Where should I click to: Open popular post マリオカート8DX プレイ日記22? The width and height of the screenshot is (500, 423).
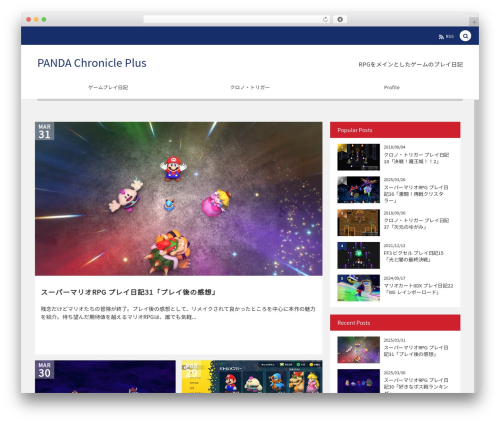click(418, 289)
